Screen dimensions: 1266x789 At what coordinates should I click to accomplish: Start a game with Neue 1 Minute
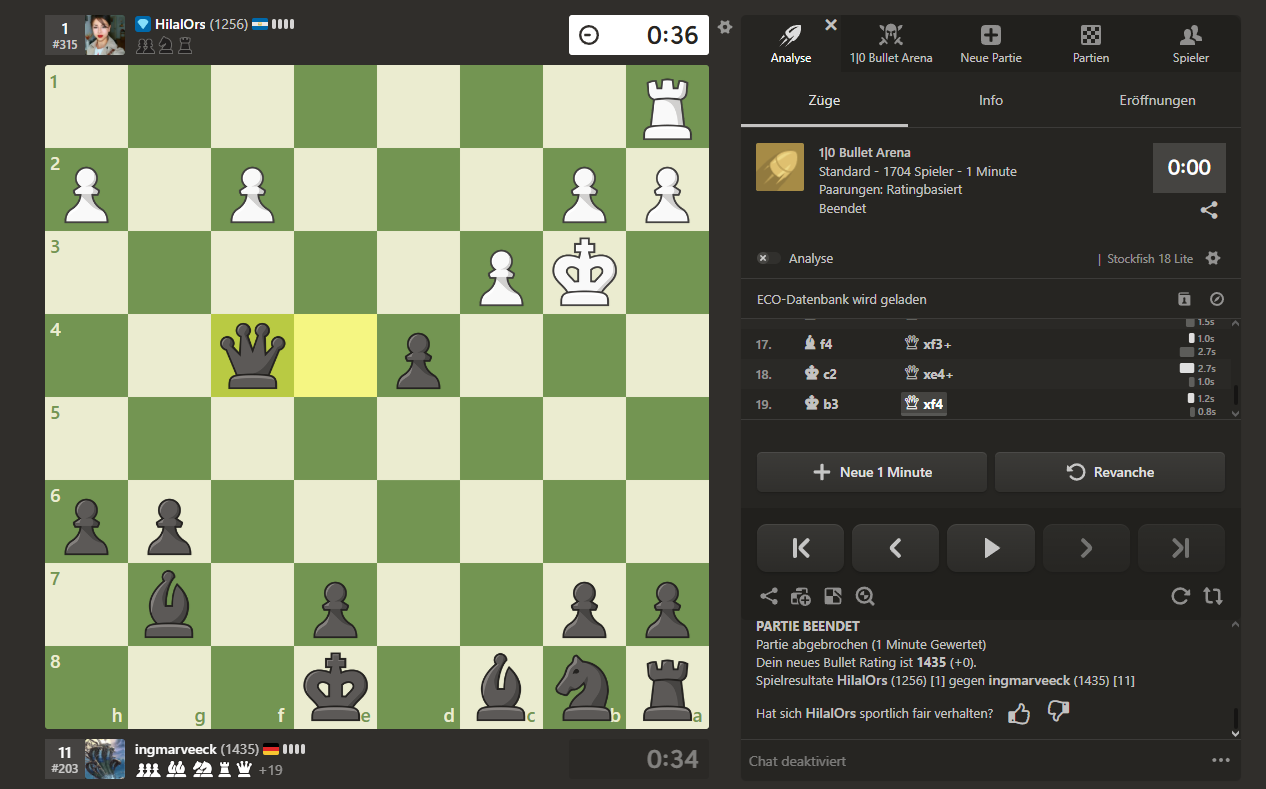(871, 472)
